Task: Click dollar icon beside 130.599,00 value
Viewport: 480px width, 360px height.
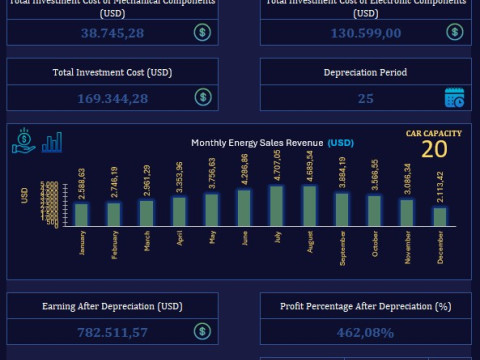Action: [x=455, y=32]
